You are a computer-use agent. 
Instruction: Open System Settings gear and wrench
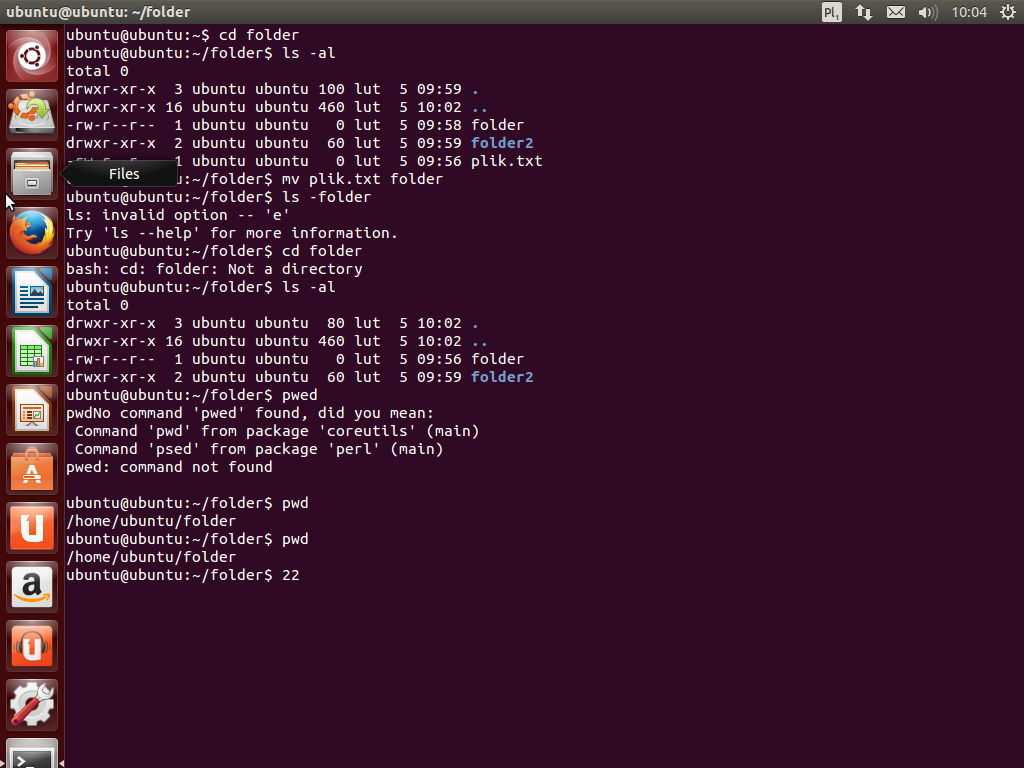(33, 705)
